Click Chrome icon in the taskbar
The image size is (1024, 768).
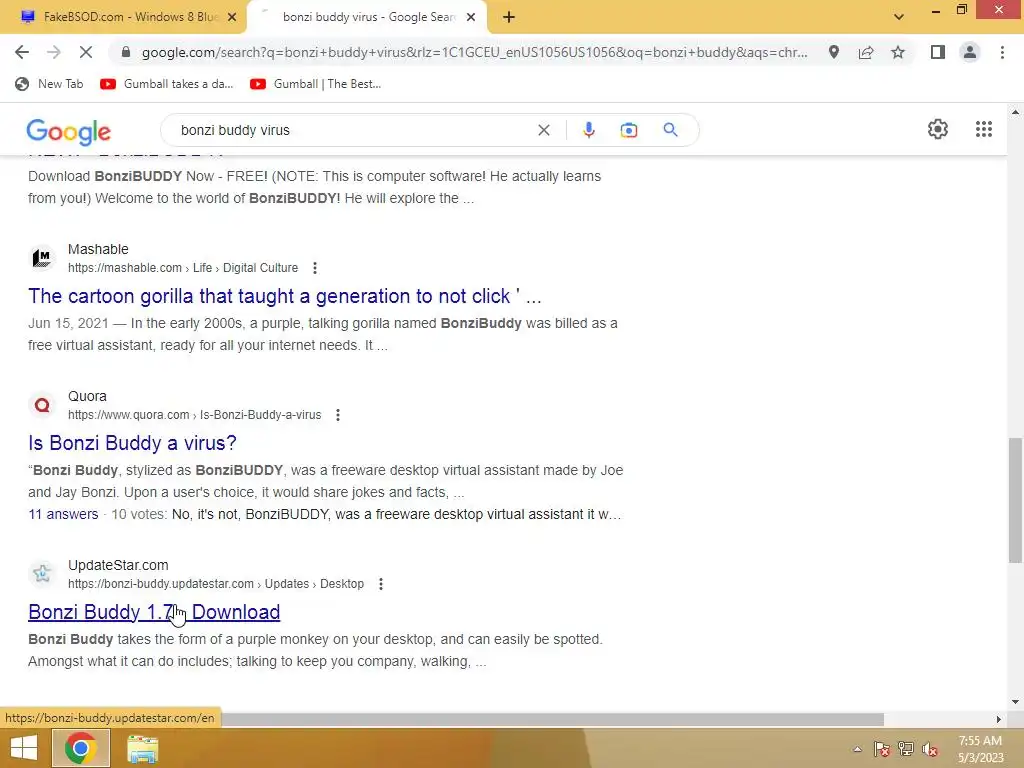coord(80,748)
